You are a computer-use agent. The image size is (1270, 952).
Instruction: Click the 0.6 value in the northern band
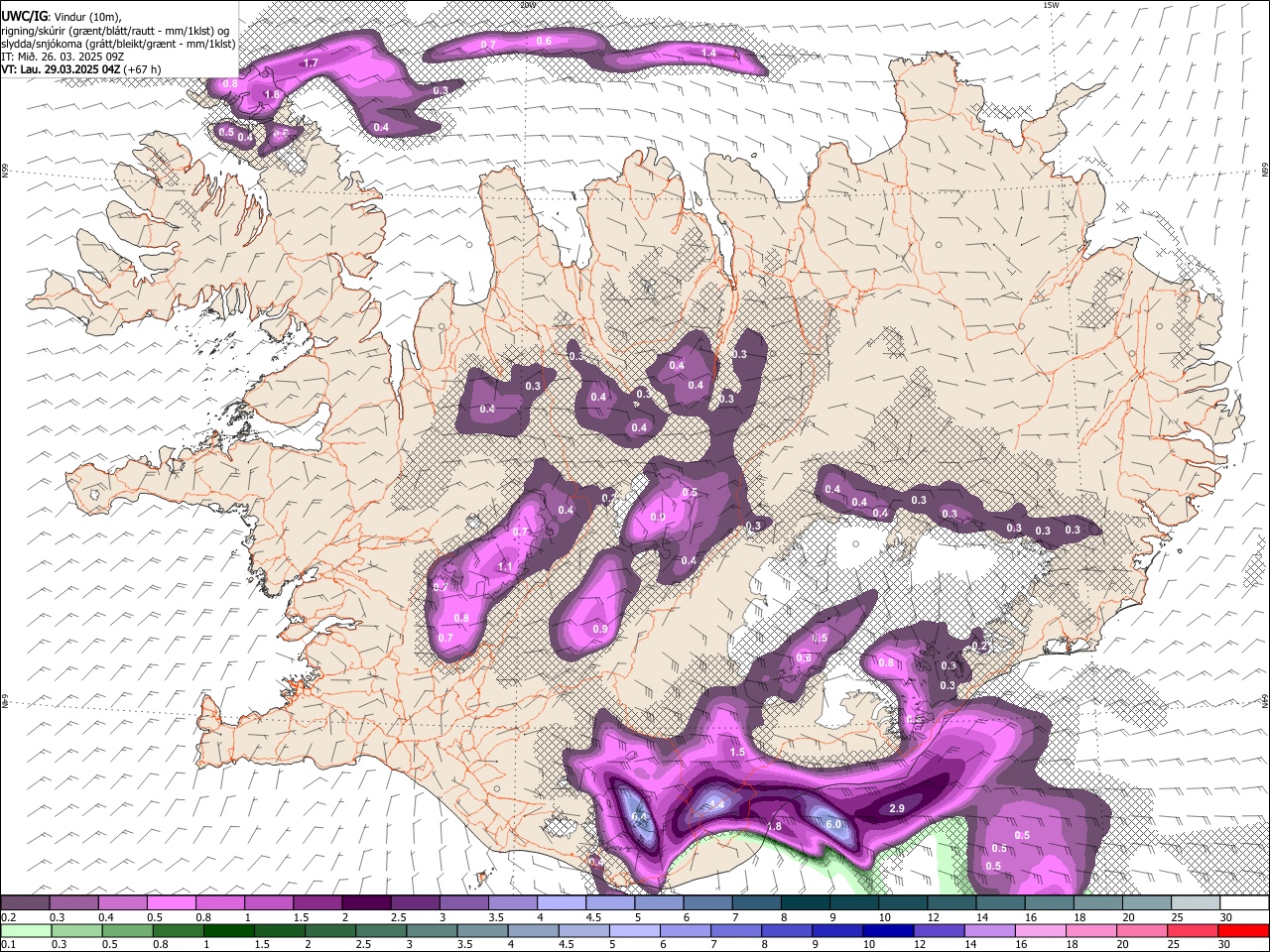[x=544, y=41]
